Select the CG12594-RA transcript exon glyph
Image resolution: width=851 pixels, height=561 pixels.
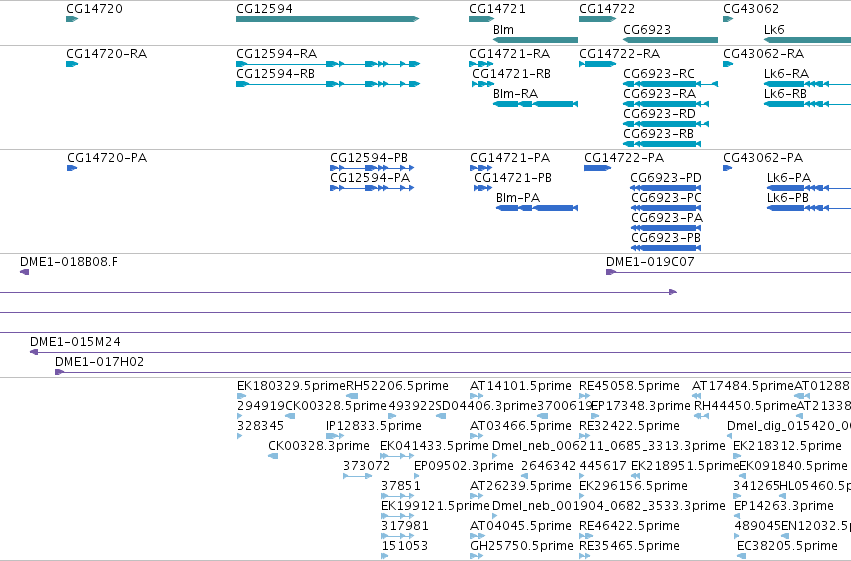(x=328, y=64)
